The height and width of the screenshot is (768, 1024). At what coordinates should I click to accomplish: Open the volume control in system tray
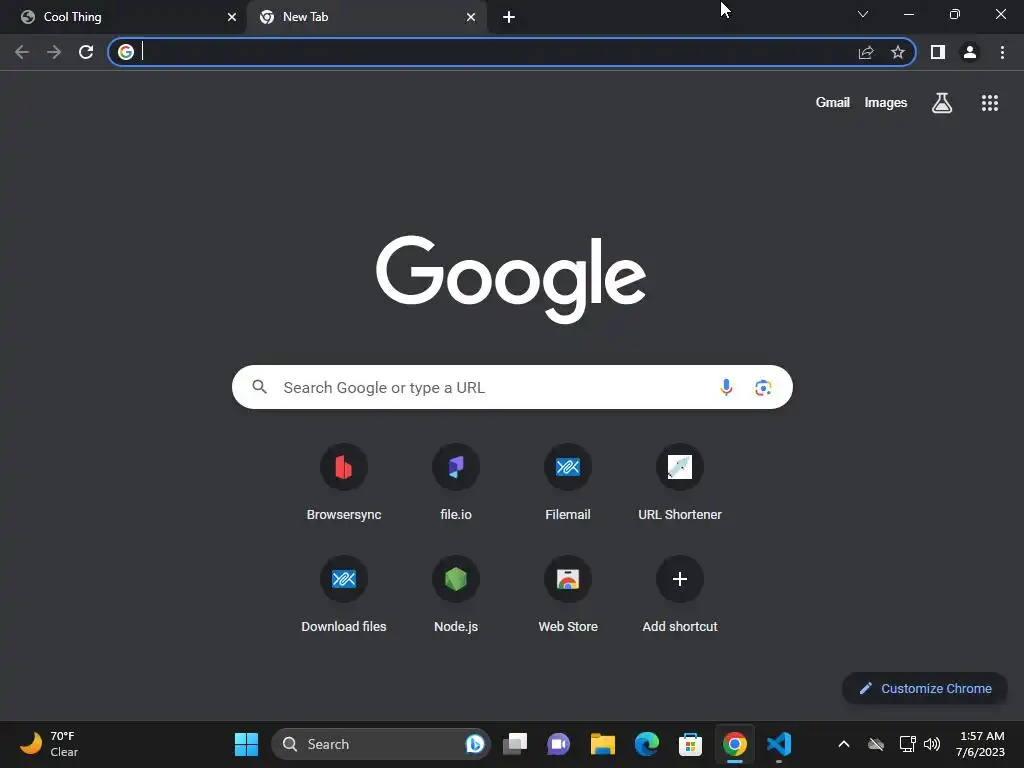[x=932, y=744]
